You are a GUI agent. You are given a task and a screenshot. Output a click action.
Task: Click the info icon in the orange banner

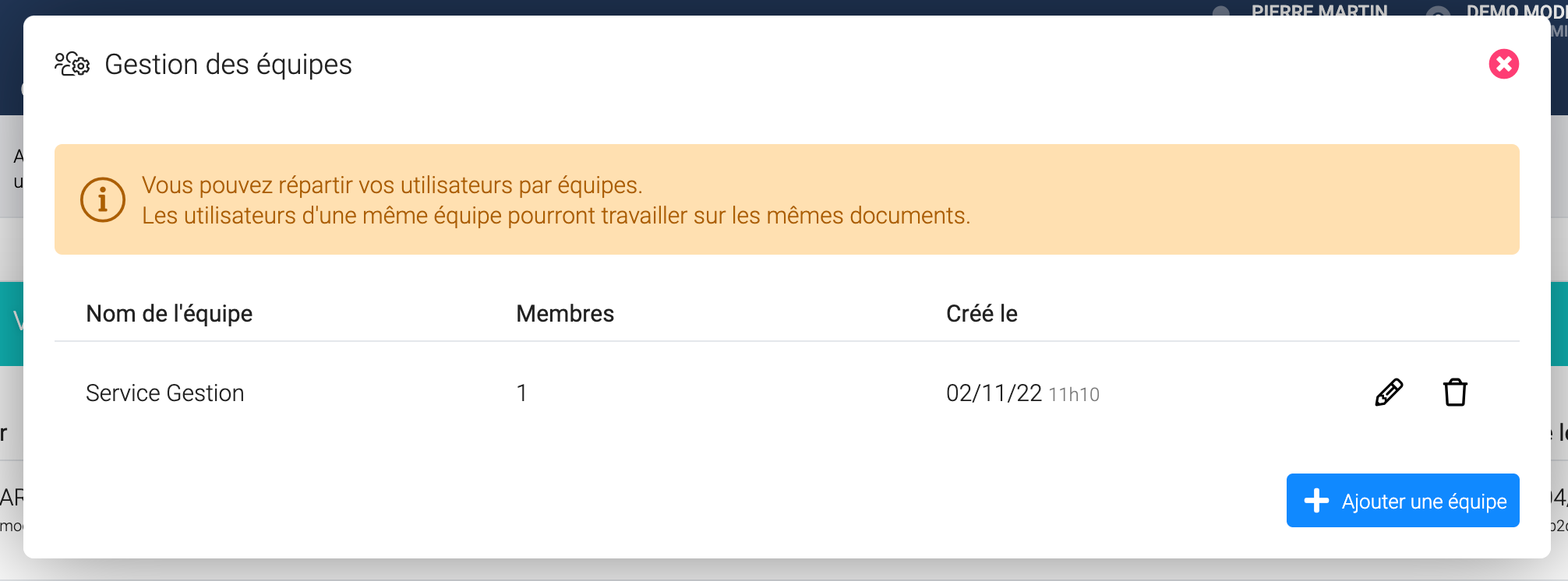(x=103, y=200)
